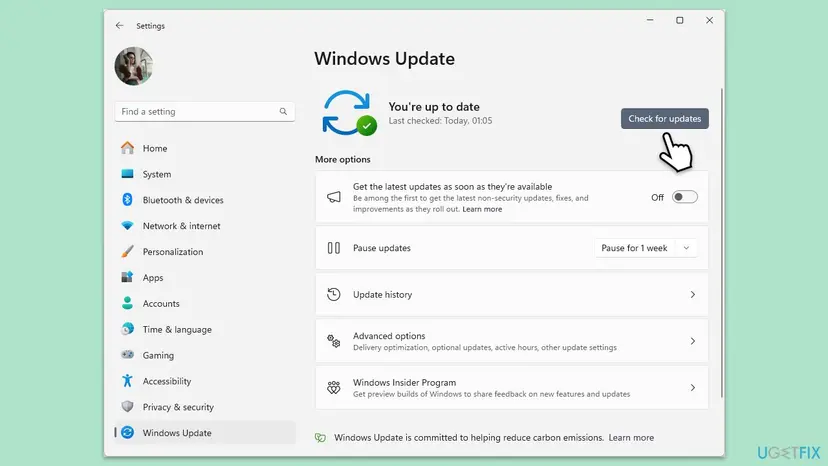Image resolution: width=828 pixels, height=466 pixels.
Task: Open the Home settings page
Action: coord(155,148)
